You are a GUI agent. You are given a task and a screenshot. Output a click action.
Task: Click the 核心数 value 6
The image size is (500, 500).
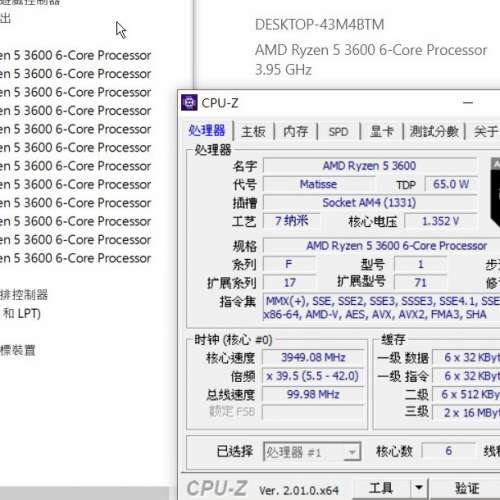tap(449, 451)
